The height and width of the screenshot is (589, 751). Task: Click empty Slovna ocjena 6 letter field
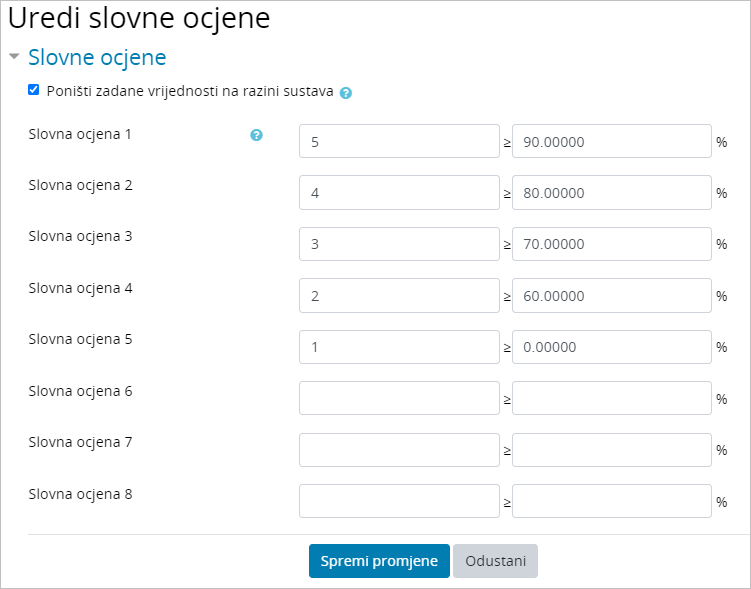pos(399,398)
